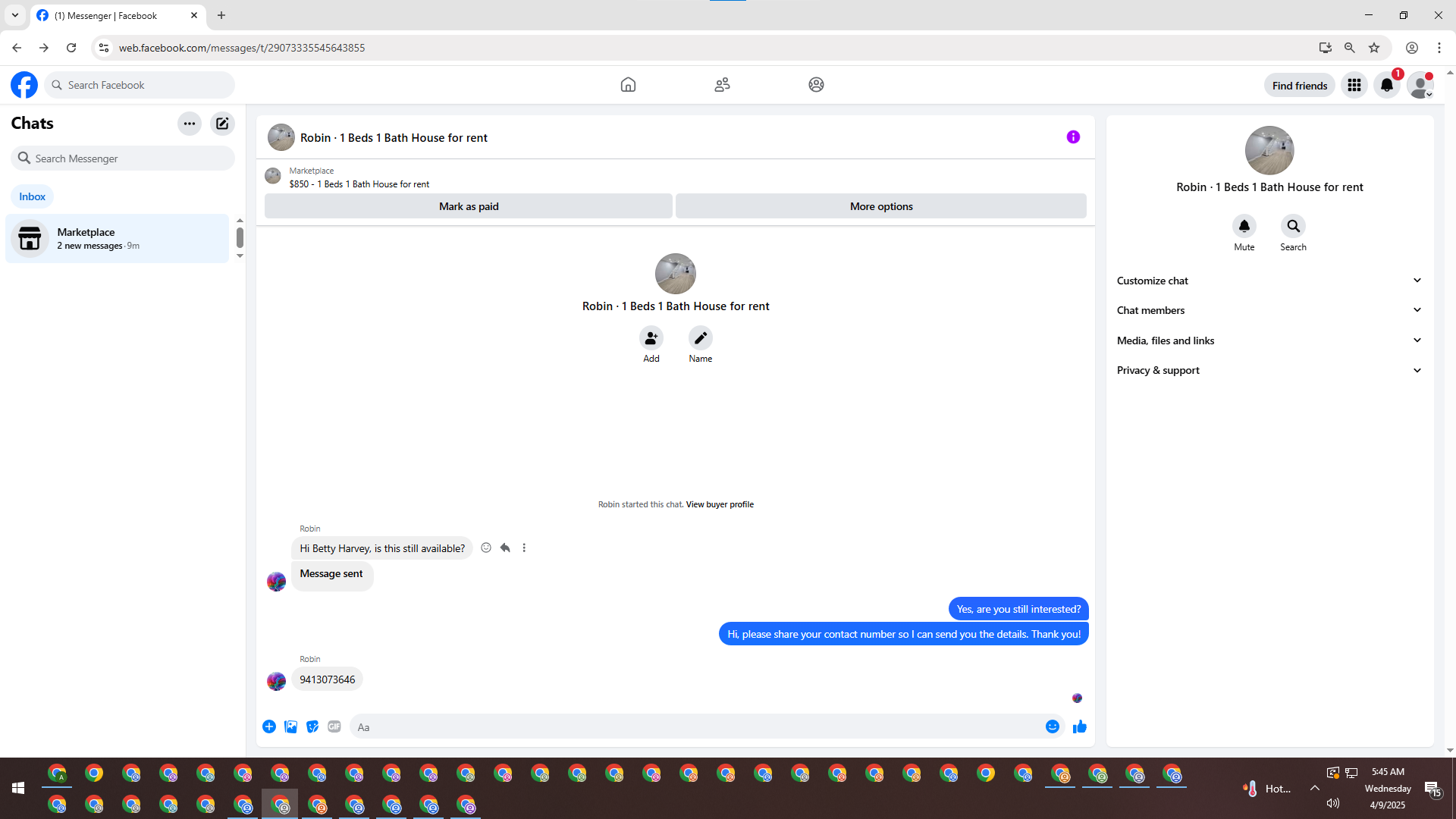
Task: Choose a GIF in the composer
Action: [x=334, y=726]
